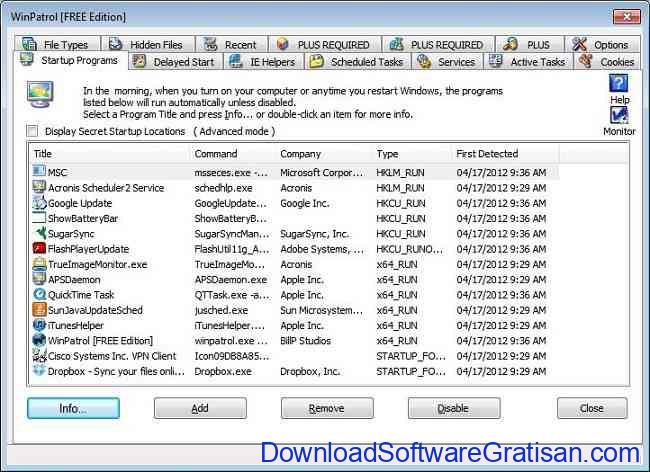Click the PLUS tab with key icon
The height and width of the screenshot is (472, 650).
[529, 44]
